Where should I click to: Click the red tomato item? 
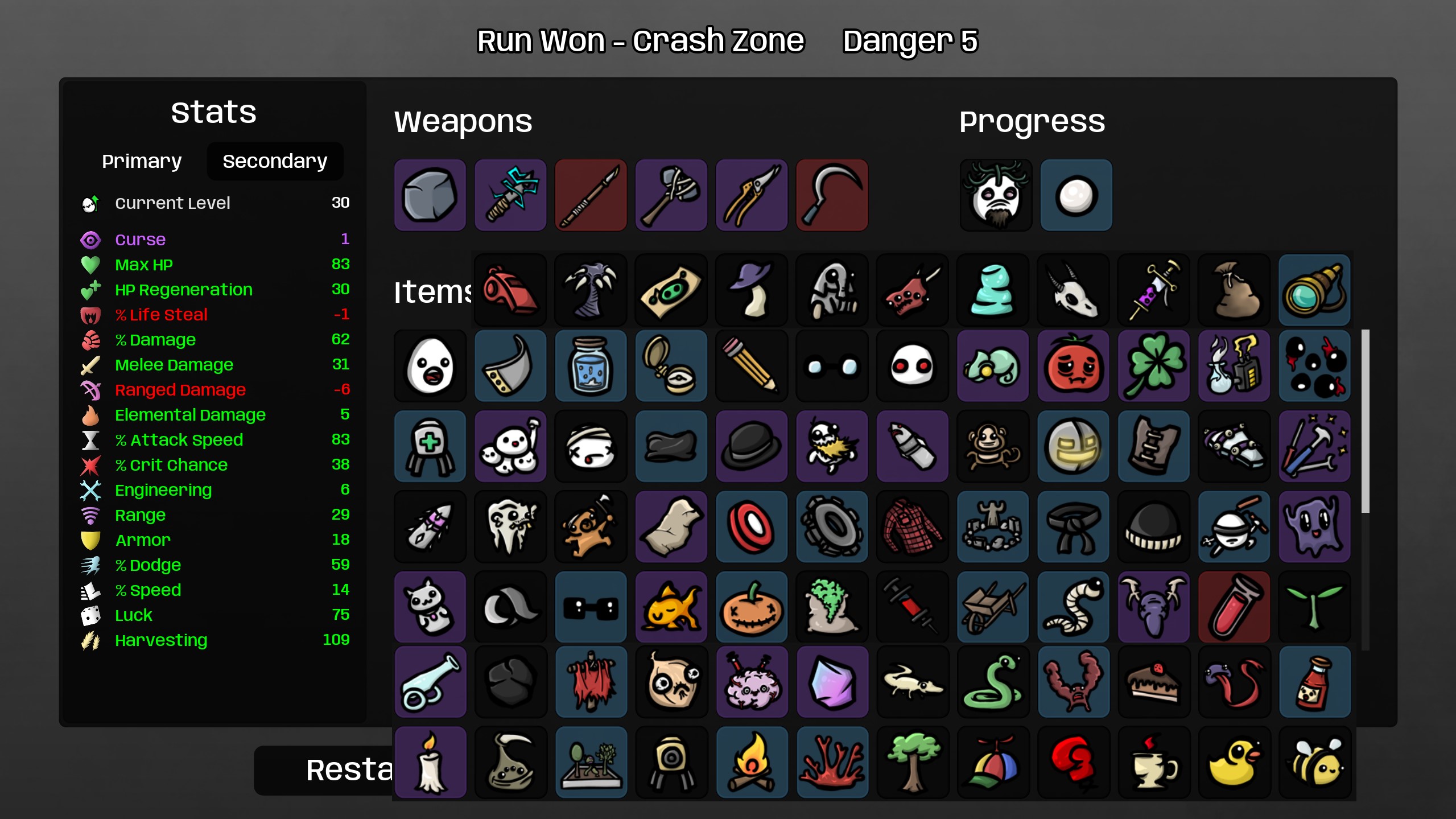[1073, 365]
